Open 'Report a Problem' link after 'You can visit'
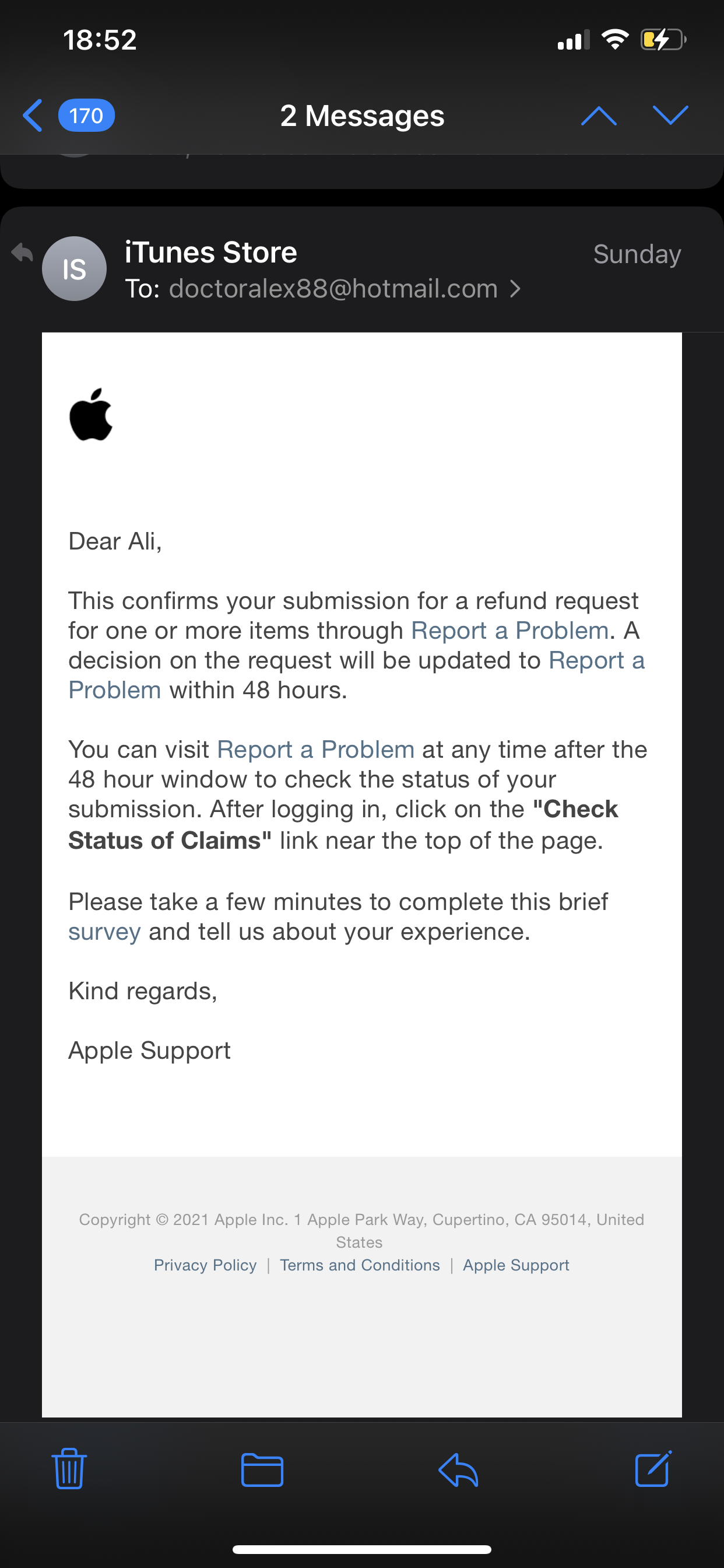This screenshot has width=724, height=1568. tap(316, 750)
